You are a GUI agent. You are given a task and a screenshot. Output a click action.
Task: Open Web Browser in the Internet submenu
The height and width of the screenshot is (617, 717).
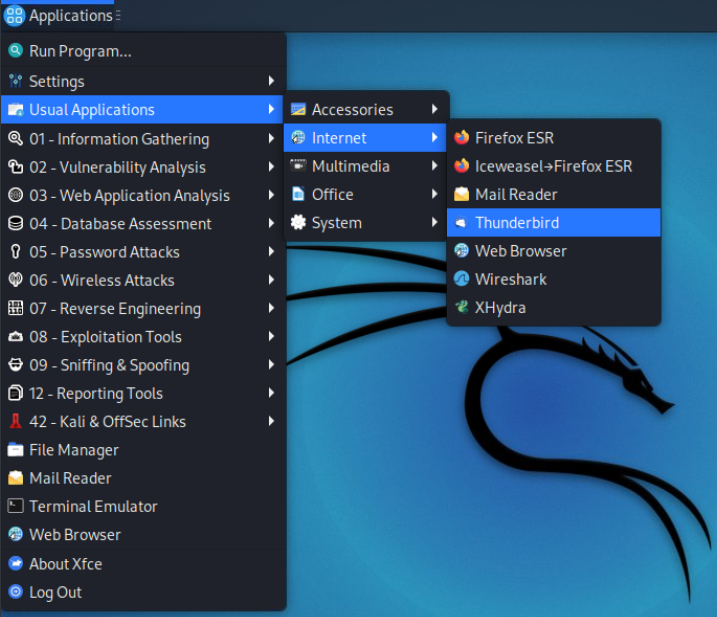click(520, 251)
